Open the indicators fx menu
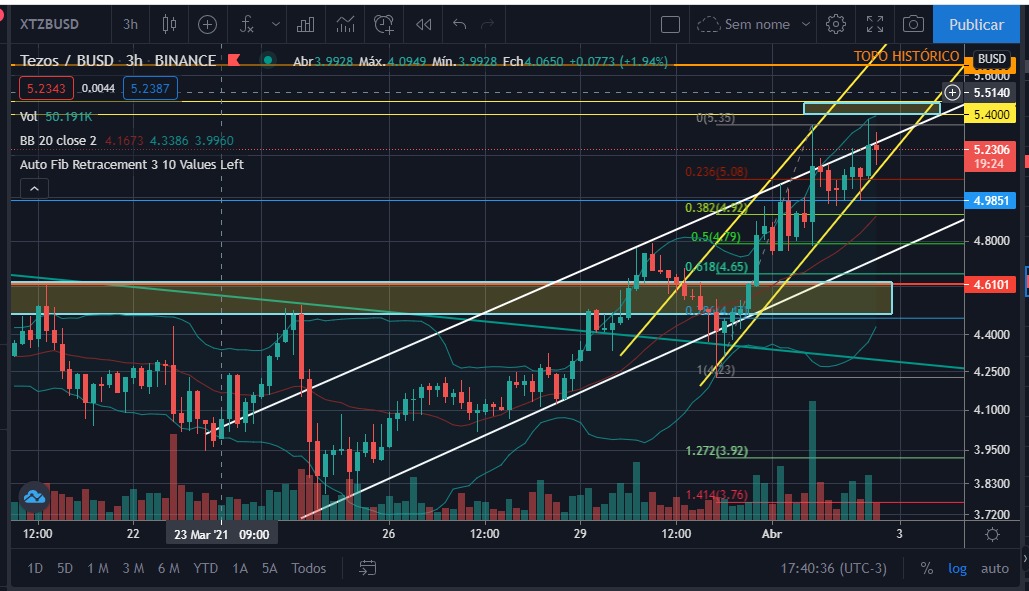 click(x=246, y=24)
